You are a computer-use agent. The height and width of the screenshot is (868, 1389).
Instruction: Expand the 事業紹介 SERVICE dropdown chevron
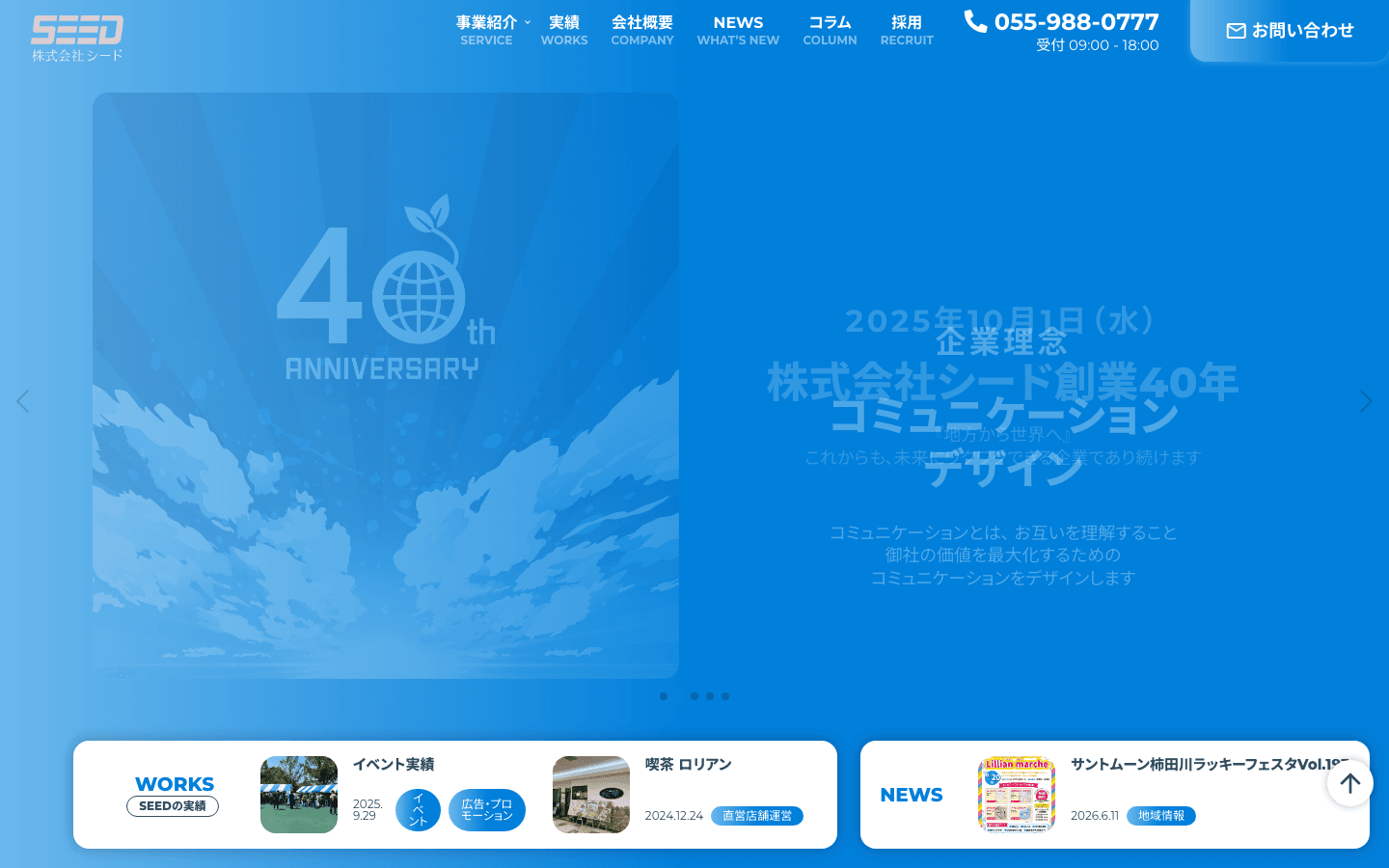528,22
